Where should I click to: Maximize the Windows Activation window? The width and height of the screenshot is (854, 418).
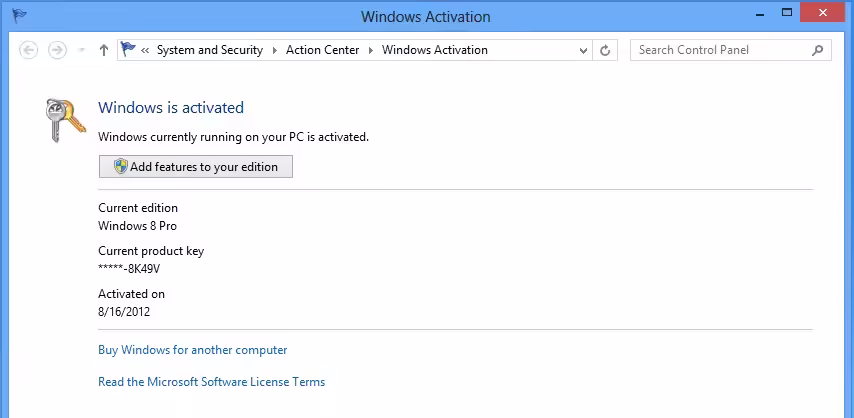click(786, 12)
